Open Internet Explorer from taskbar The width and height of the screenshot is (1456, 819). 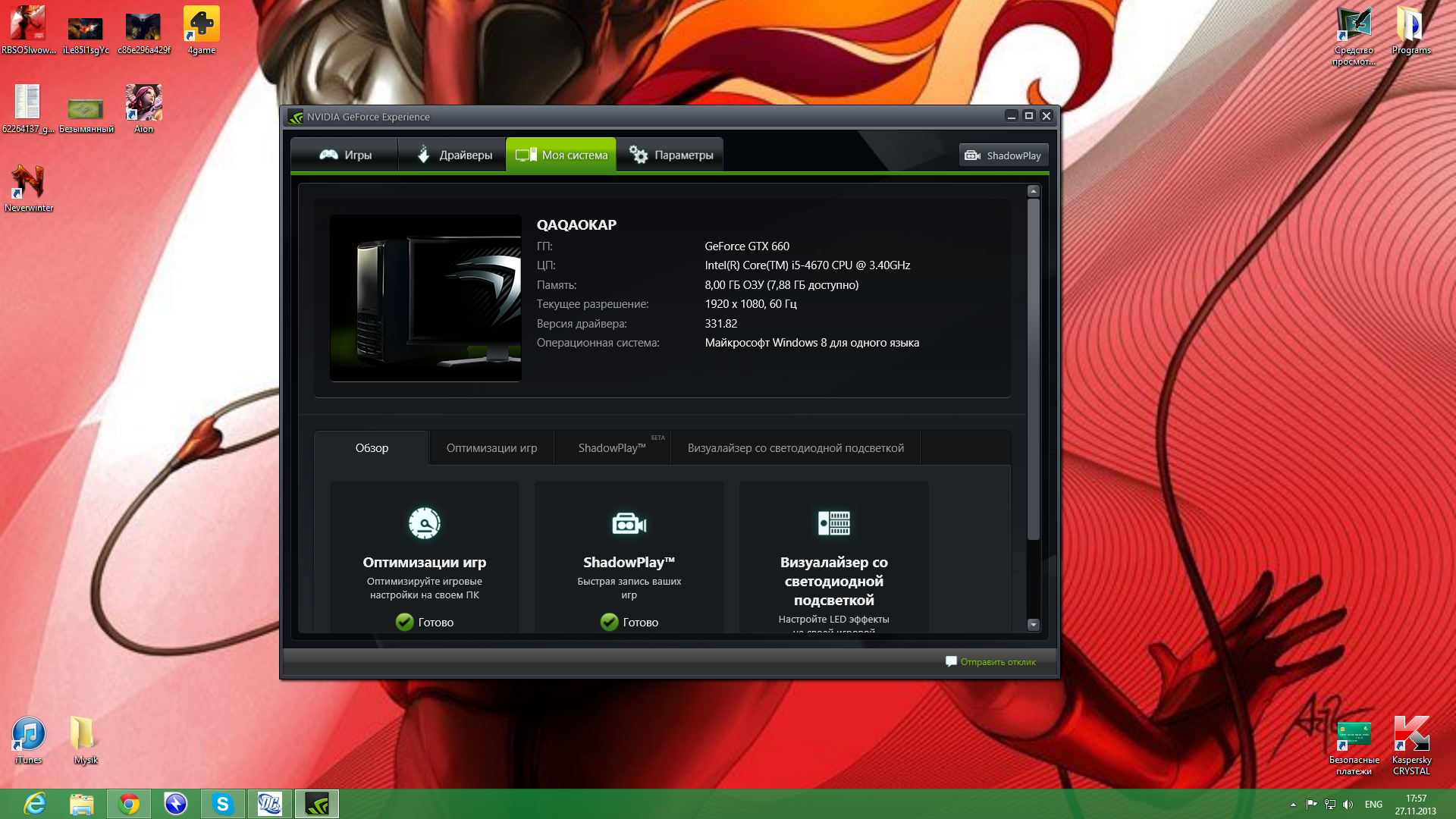34,804
